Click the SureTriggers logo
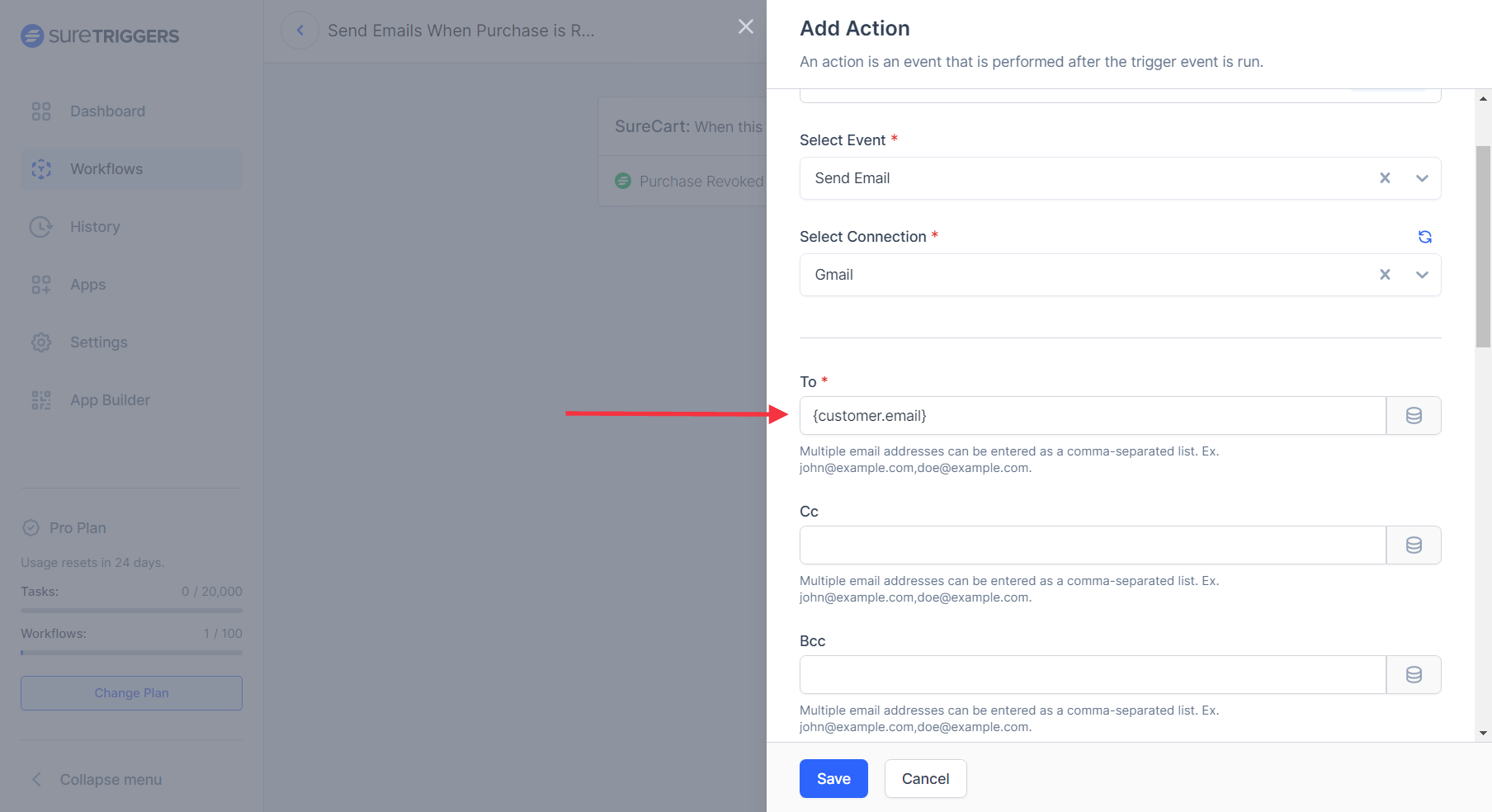The width and height of the screenshot is (1492, 812). coord(100,35)
